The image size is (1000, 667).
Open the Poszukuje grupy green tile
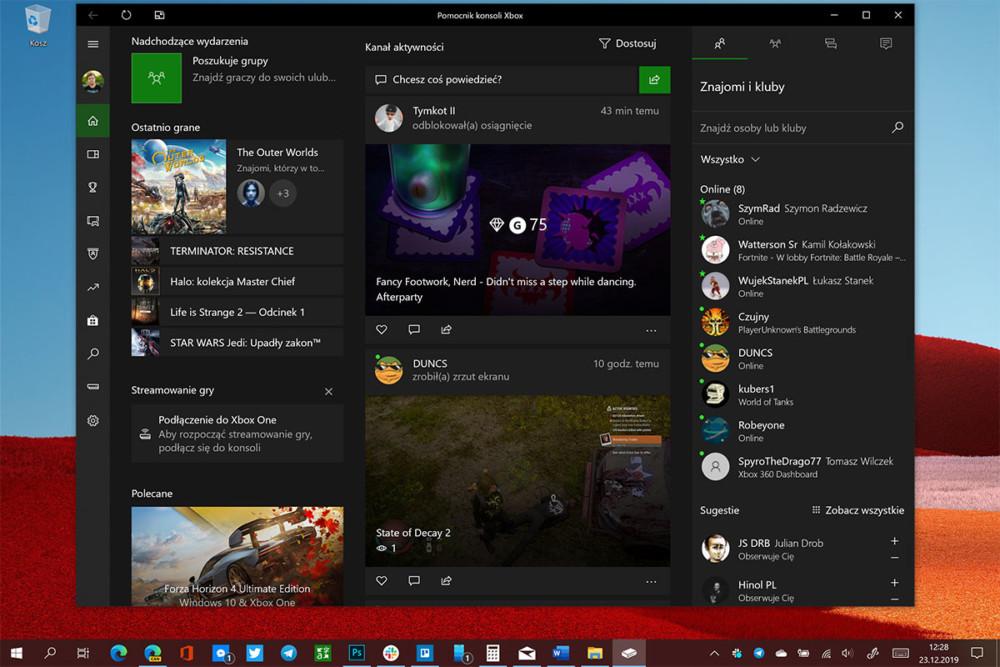[x=156, y=78]
